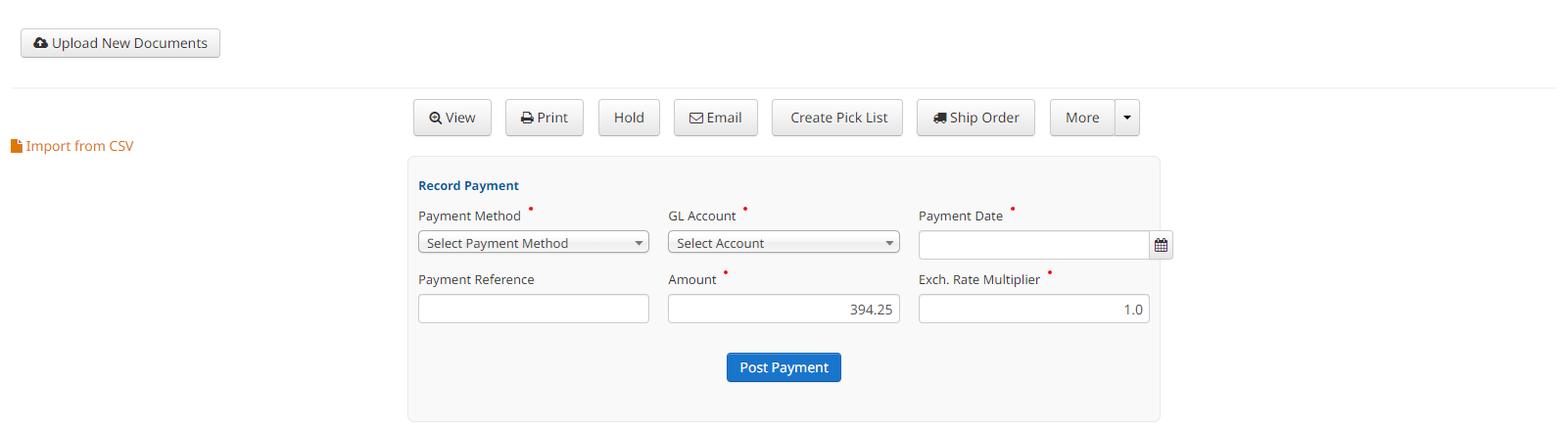Click into the Amount field showing 394.25
This screenshot has width=1568, height=433.
[784, 309]
